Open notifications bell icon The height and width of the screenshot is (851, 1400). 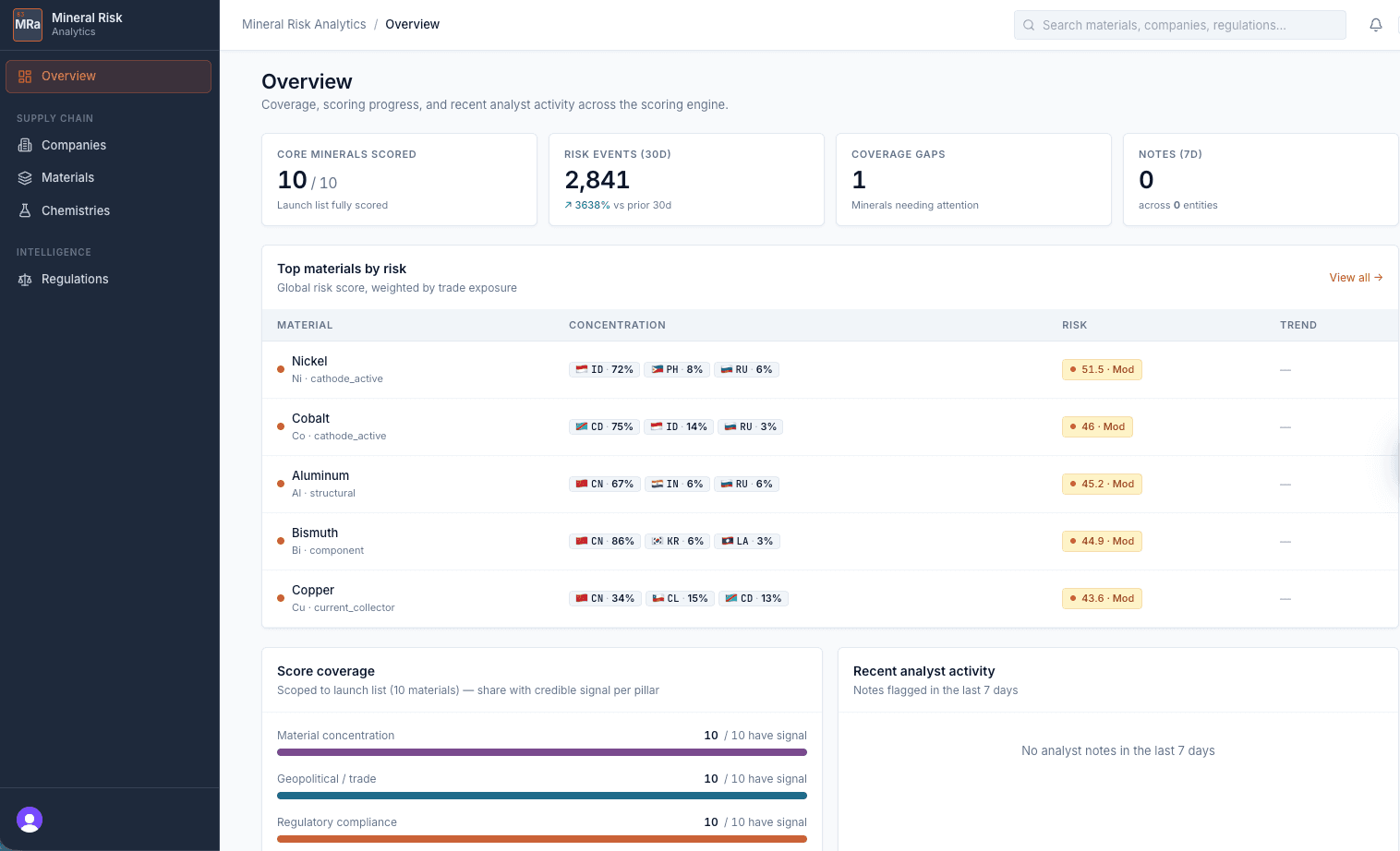tap(1376, 25)
